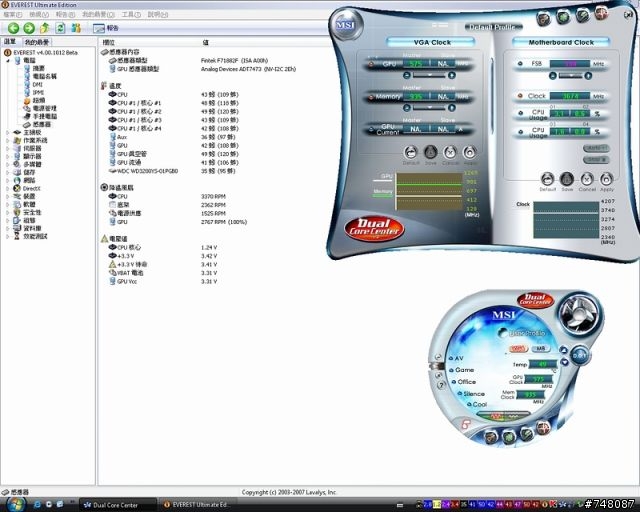The width and height of the screenshot is (640, 512).
Task: Click Motherboard Clock Save icon
Action: [567, 179]
